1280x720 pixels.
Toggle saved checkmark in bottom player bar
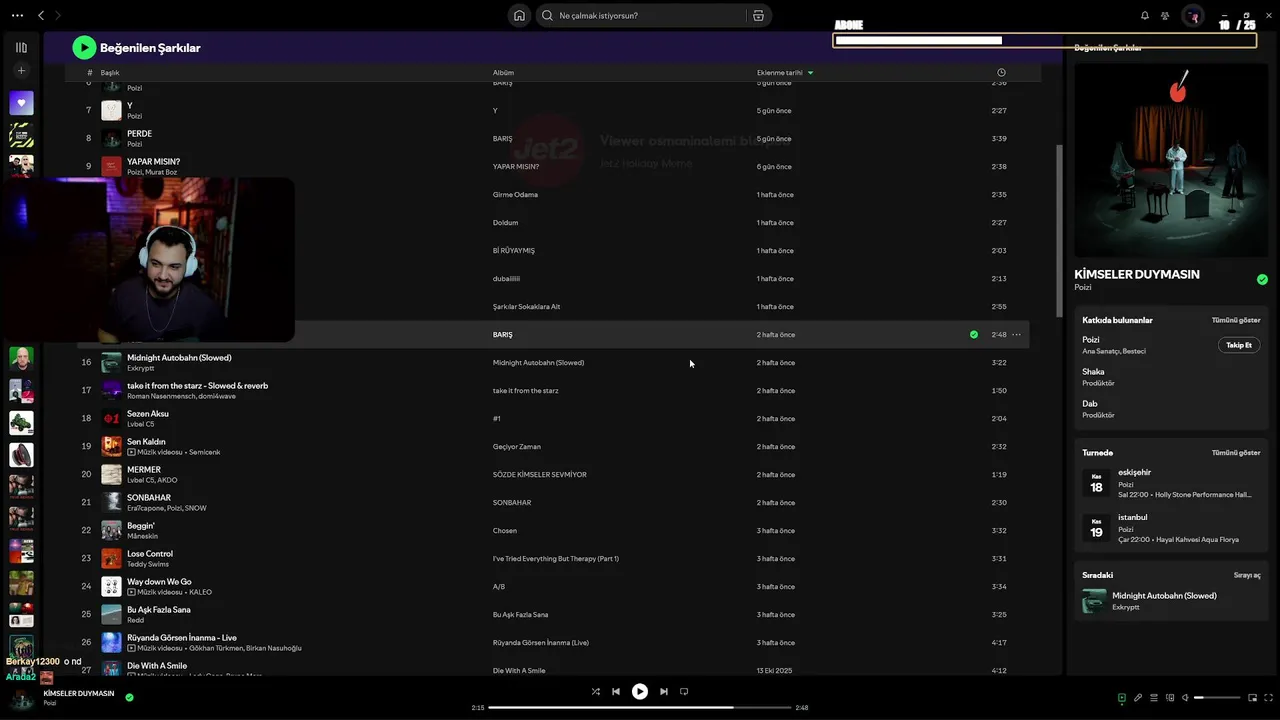[129, 697]
